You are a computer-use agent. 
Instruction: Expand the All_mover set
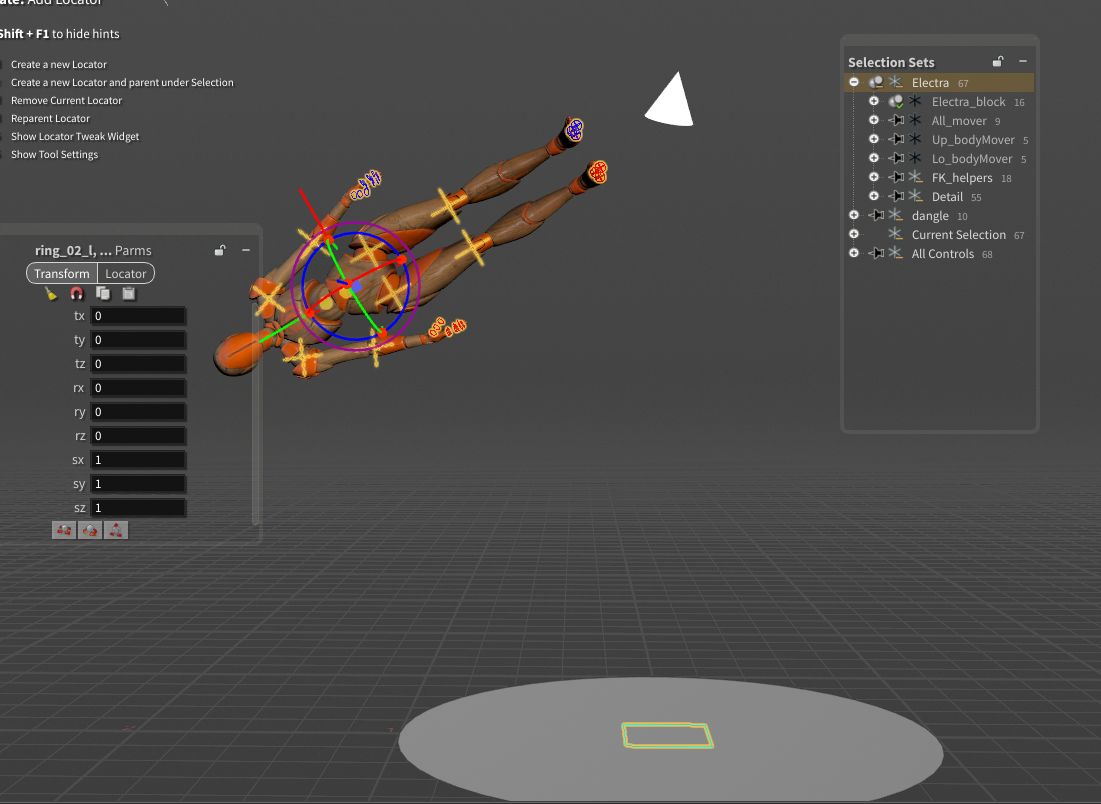(874, 120)
